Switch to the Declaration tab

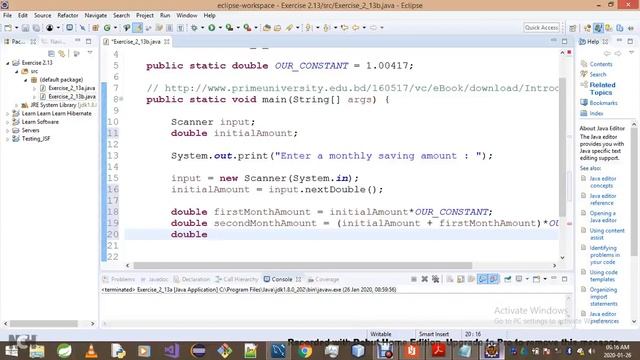click(191, 279)
